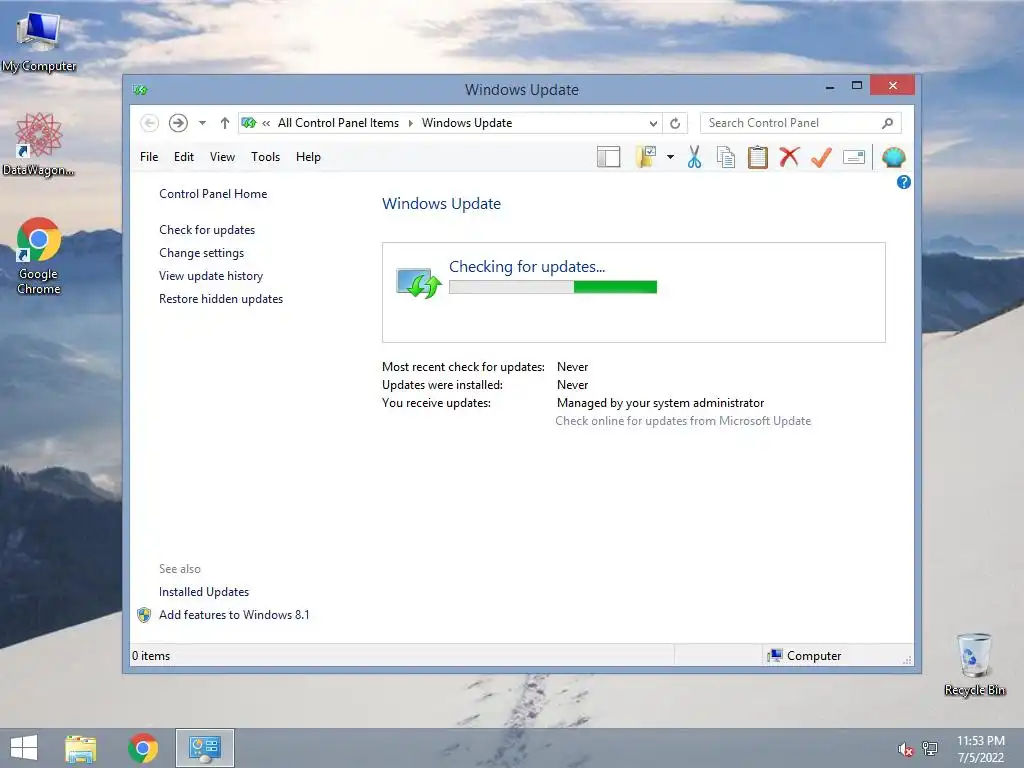
Task: Open the Windows Start button
Action: pos(24,748)
